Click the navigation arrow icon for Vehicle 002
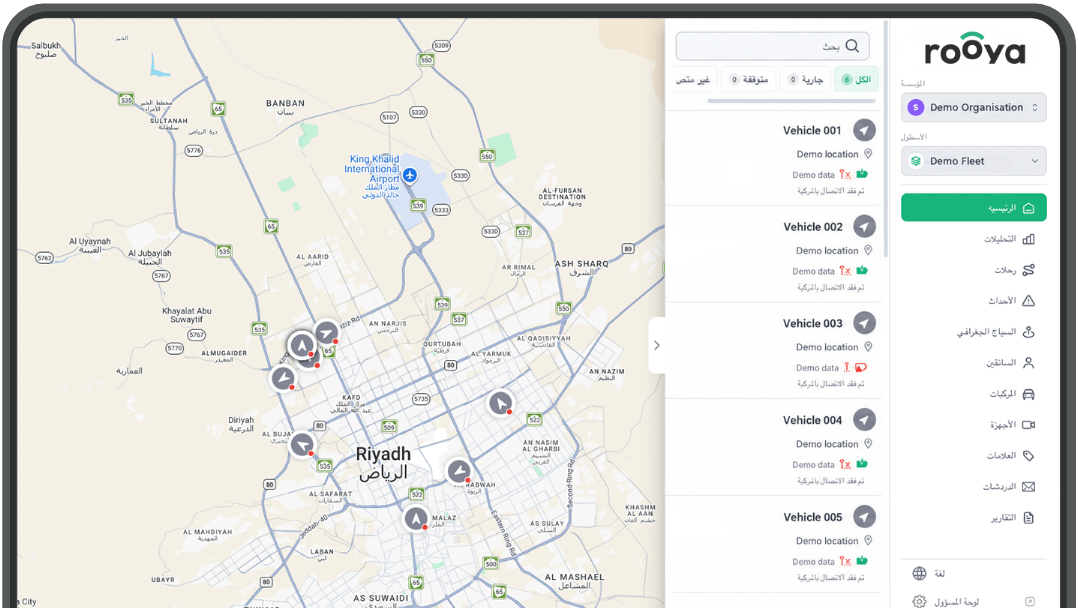 pyautogui.click(x=864, y=226)
